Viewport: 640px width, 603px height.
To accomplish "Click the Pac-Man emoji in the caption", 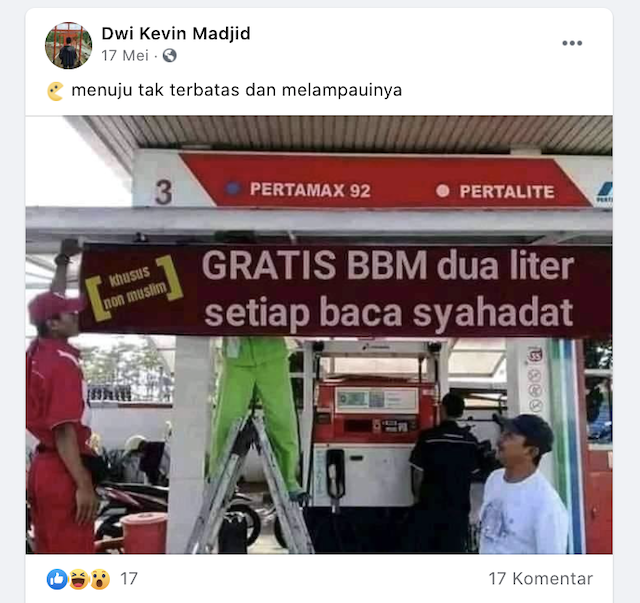I will click(x=56, y=91).
